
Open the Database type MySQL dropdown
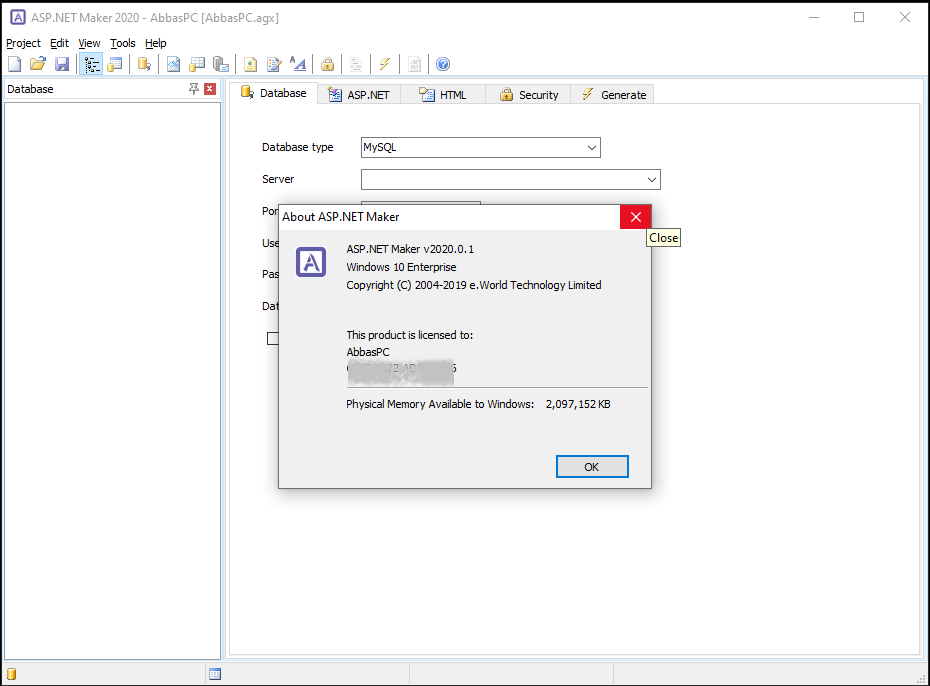[x=480, y=148]
